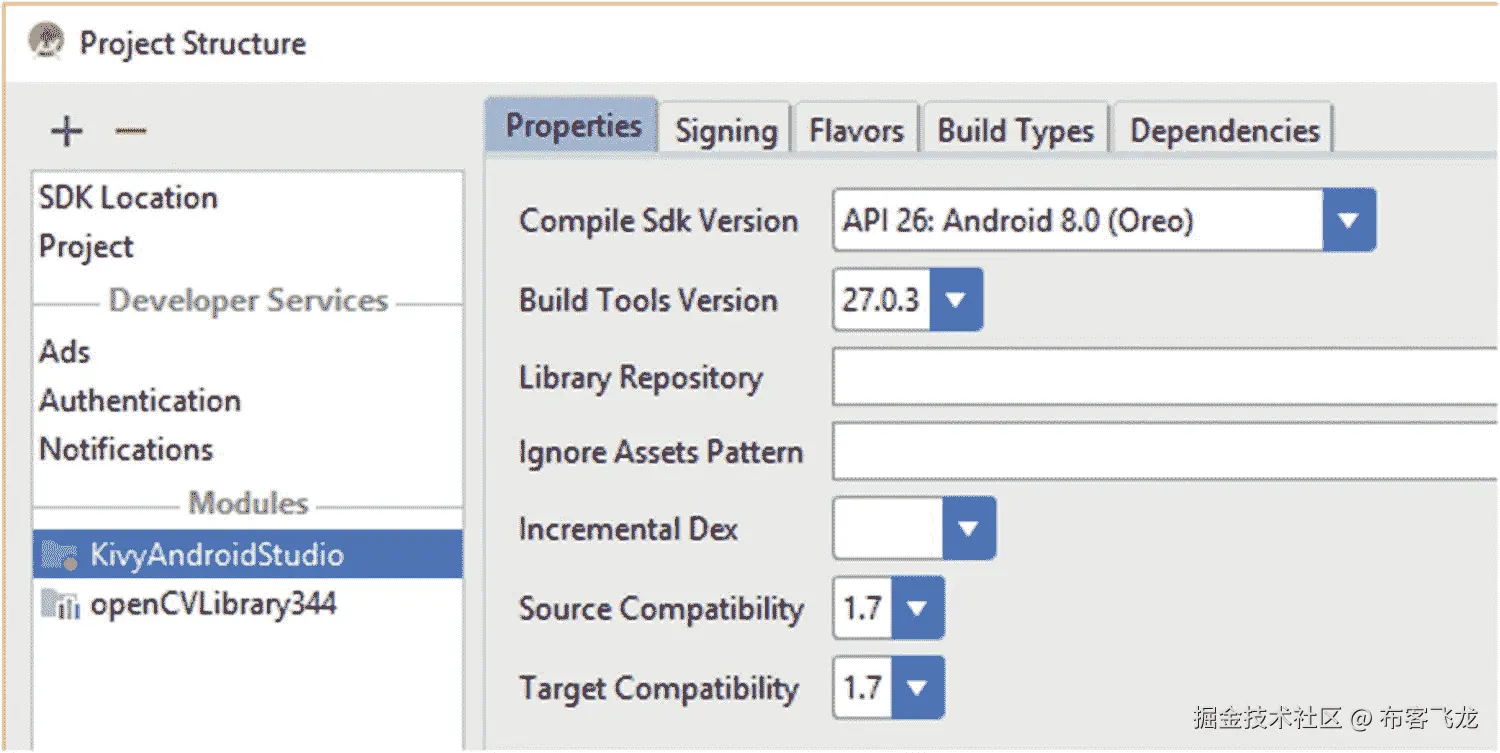Viewport: 1500px width, 753px height.
Task: Click the plus icon to add module
Action: click(67, 131)
